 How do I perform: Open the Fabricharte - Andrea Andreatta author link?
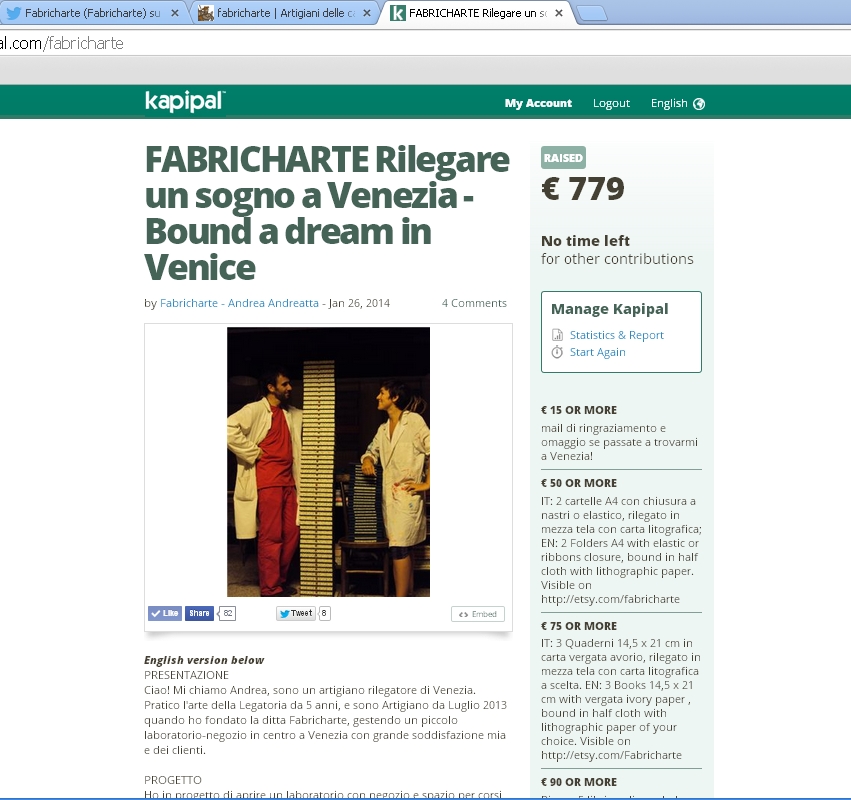coord(240,303)
